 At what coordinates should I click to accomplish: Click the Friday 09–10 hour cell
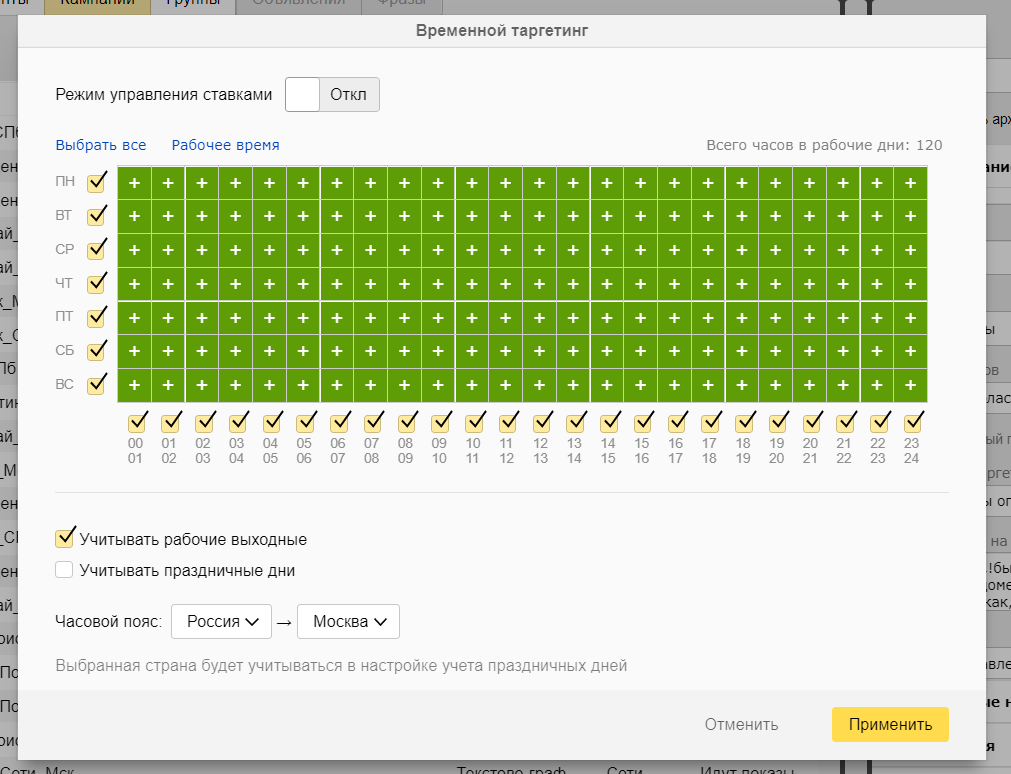438,318
